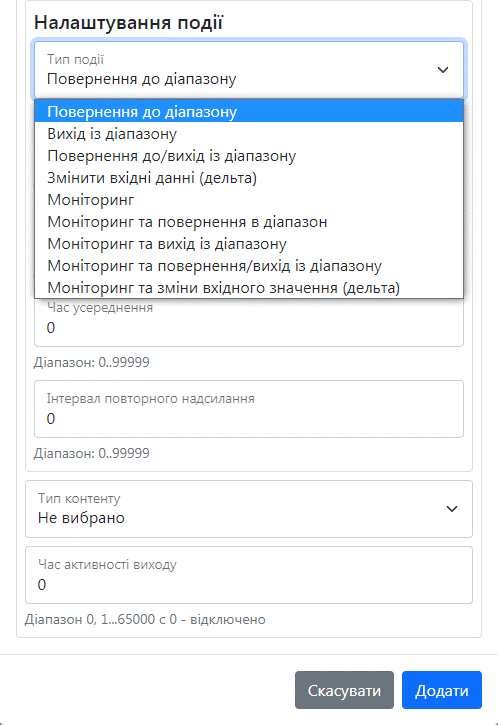Click the 'Скасувати' button
Image resolution: width=498 pixels, height=725 pixels.
(x=344, y=690)
